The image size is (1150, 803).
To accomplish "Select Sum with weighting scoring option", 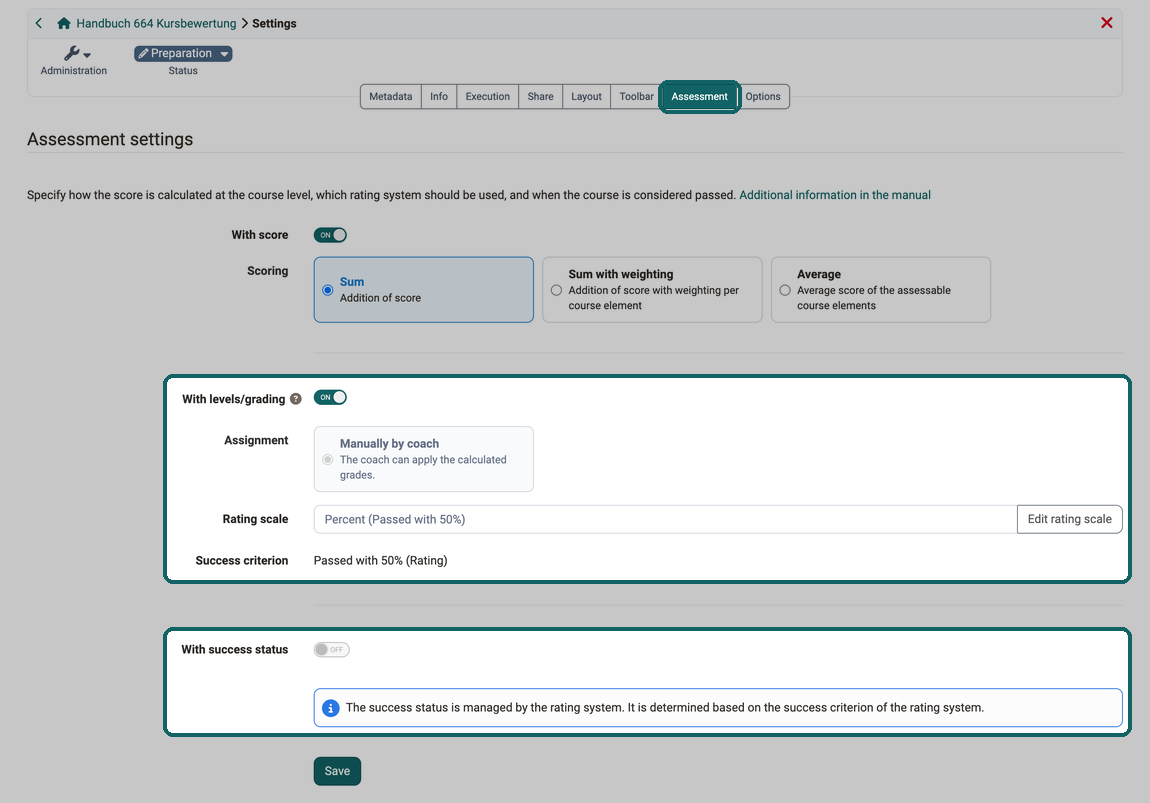I will tap(652, 290).
